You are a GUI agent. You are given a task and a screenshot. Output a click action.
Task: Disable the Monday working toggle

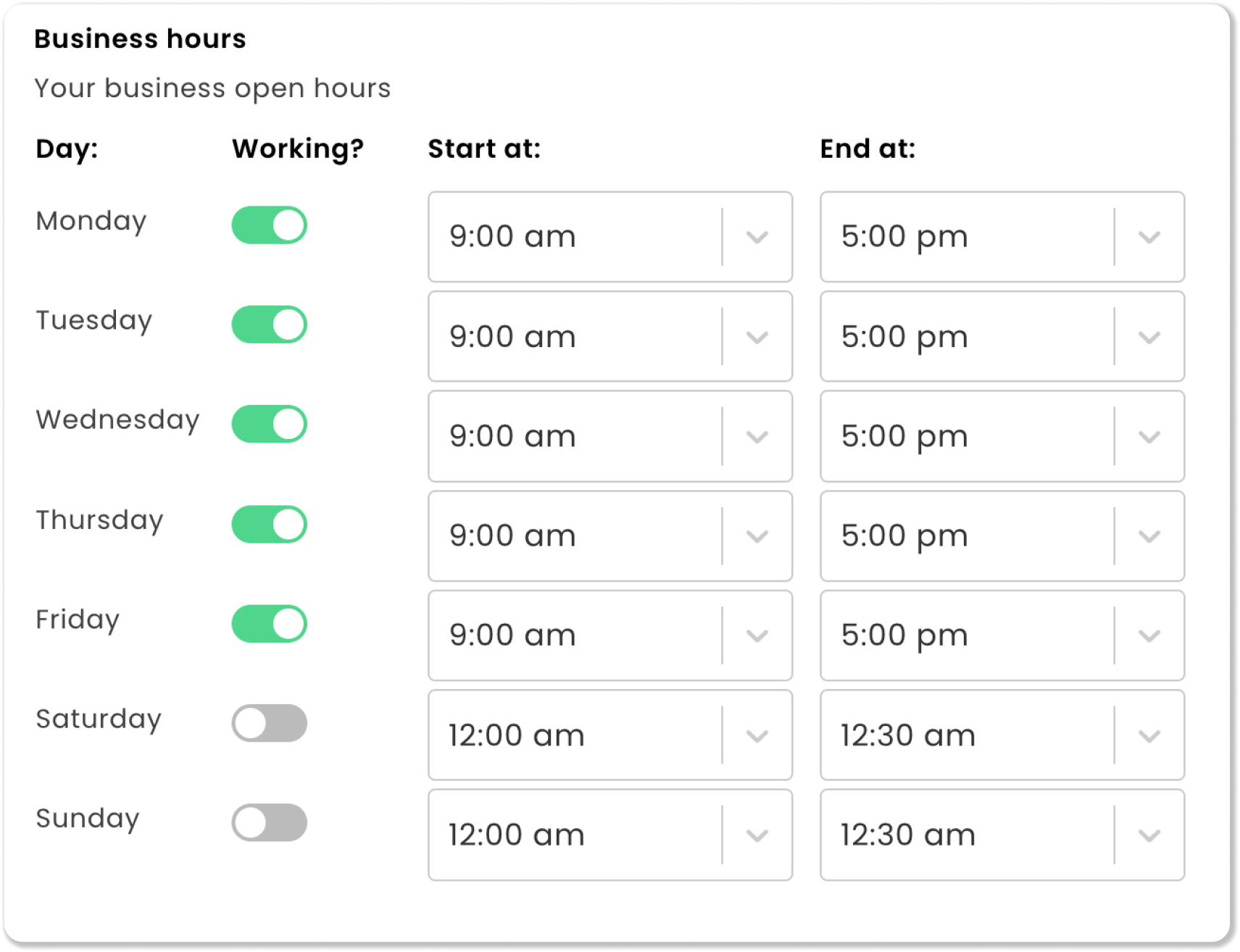tap(269, 225)
